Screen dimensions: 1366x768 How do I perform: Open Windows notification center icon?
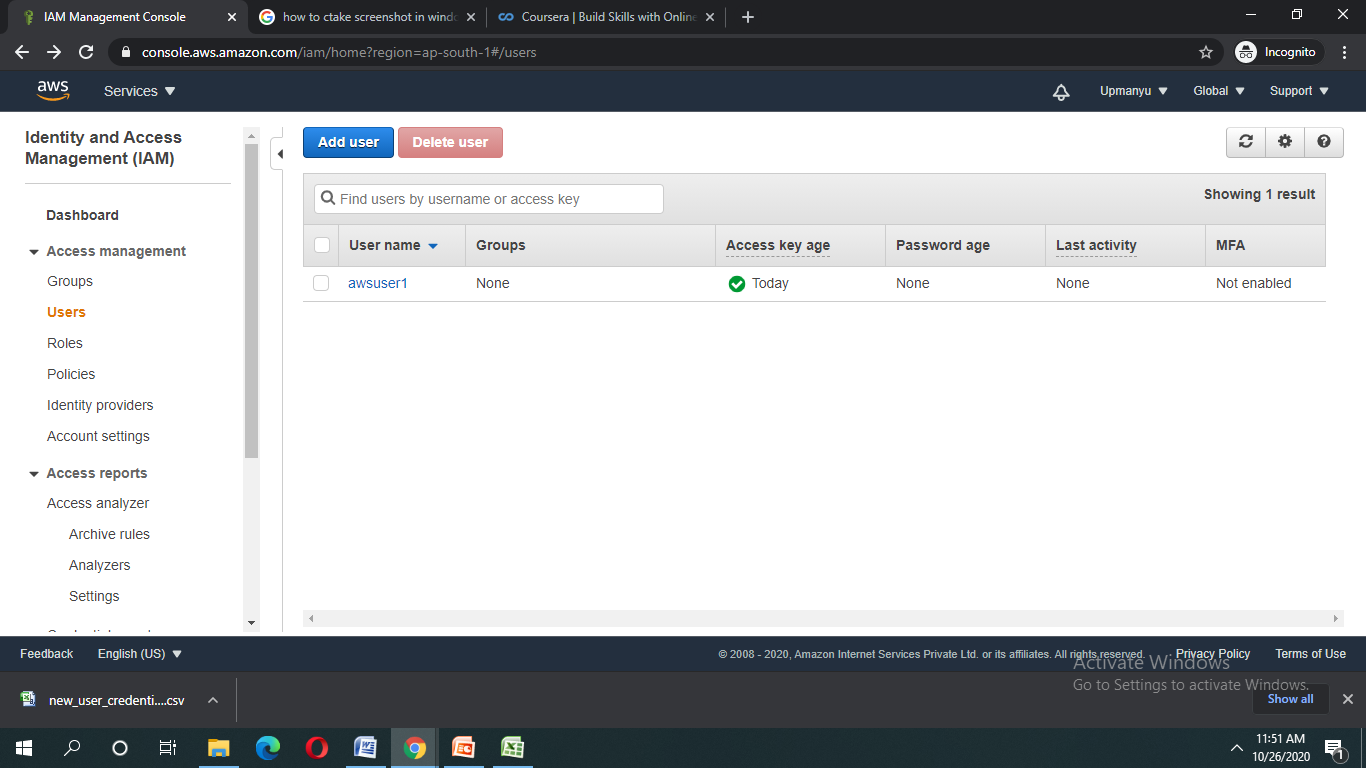point(1334,748)
